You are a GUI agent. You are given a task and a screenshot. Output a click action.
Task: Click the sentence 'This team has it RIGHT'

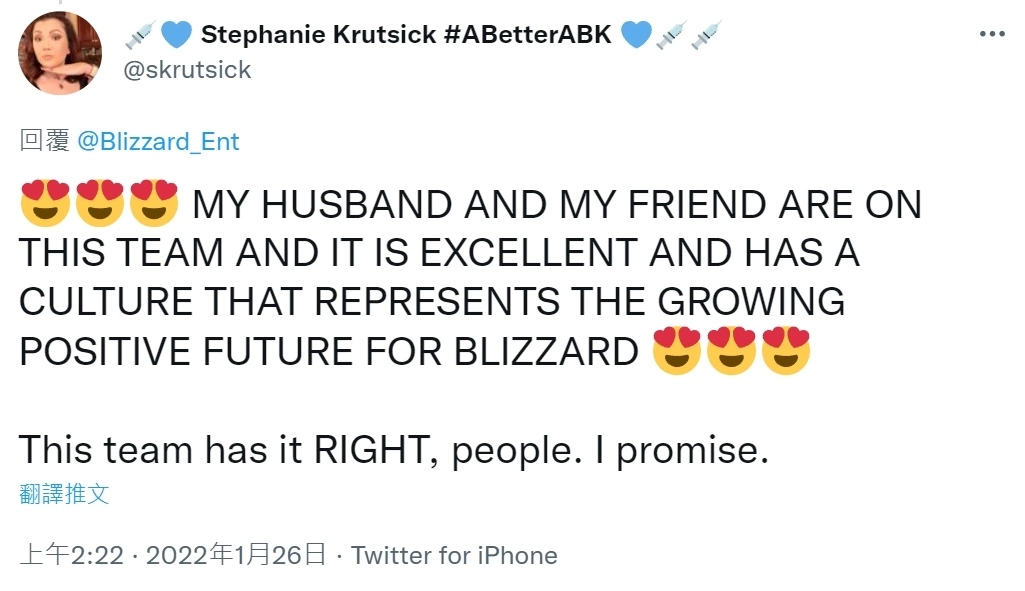coord(222,451)
